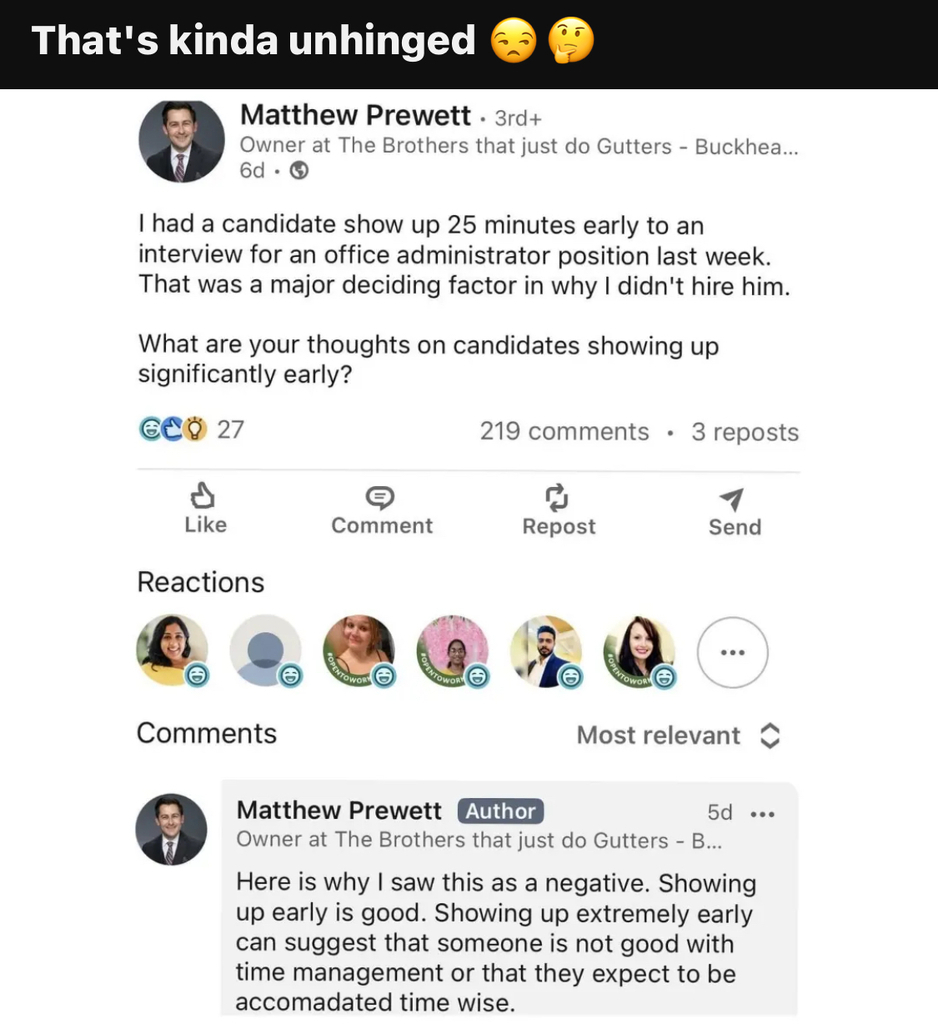Click the Send paper plane icon

point(733,498)
